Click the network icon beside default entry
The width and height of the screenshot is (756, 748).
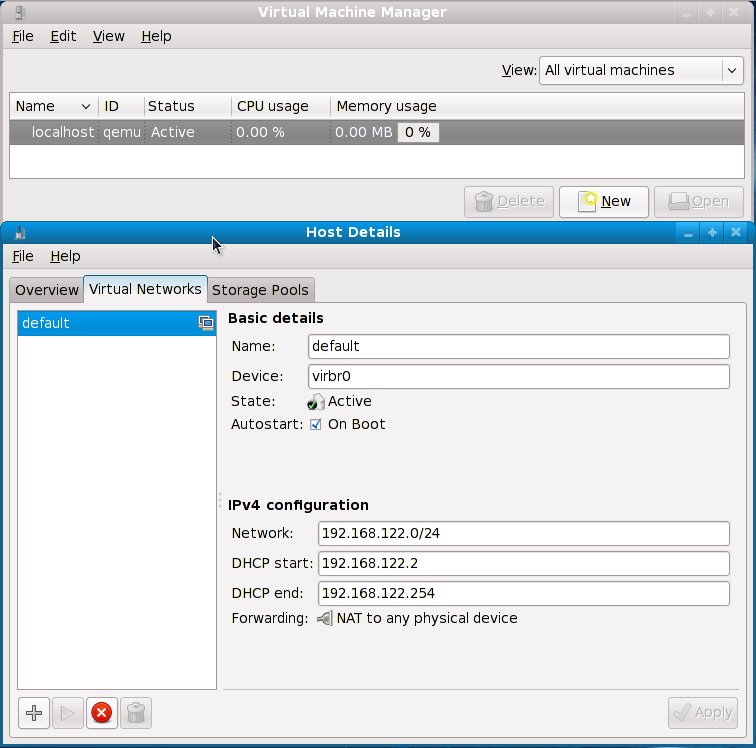(205, 323)
